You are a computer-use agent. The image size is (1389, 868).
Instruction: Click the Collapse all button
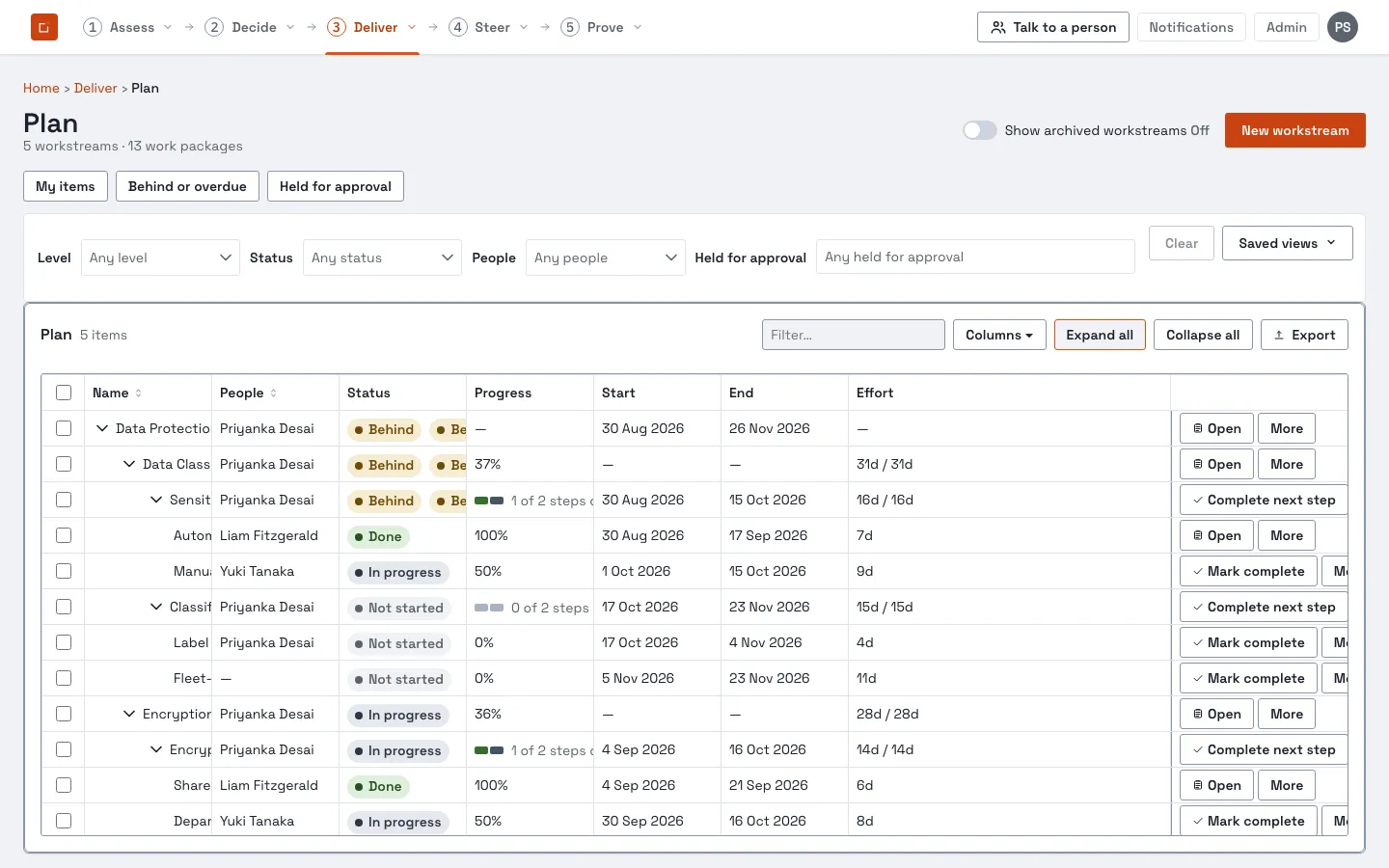coord(1203,335)
